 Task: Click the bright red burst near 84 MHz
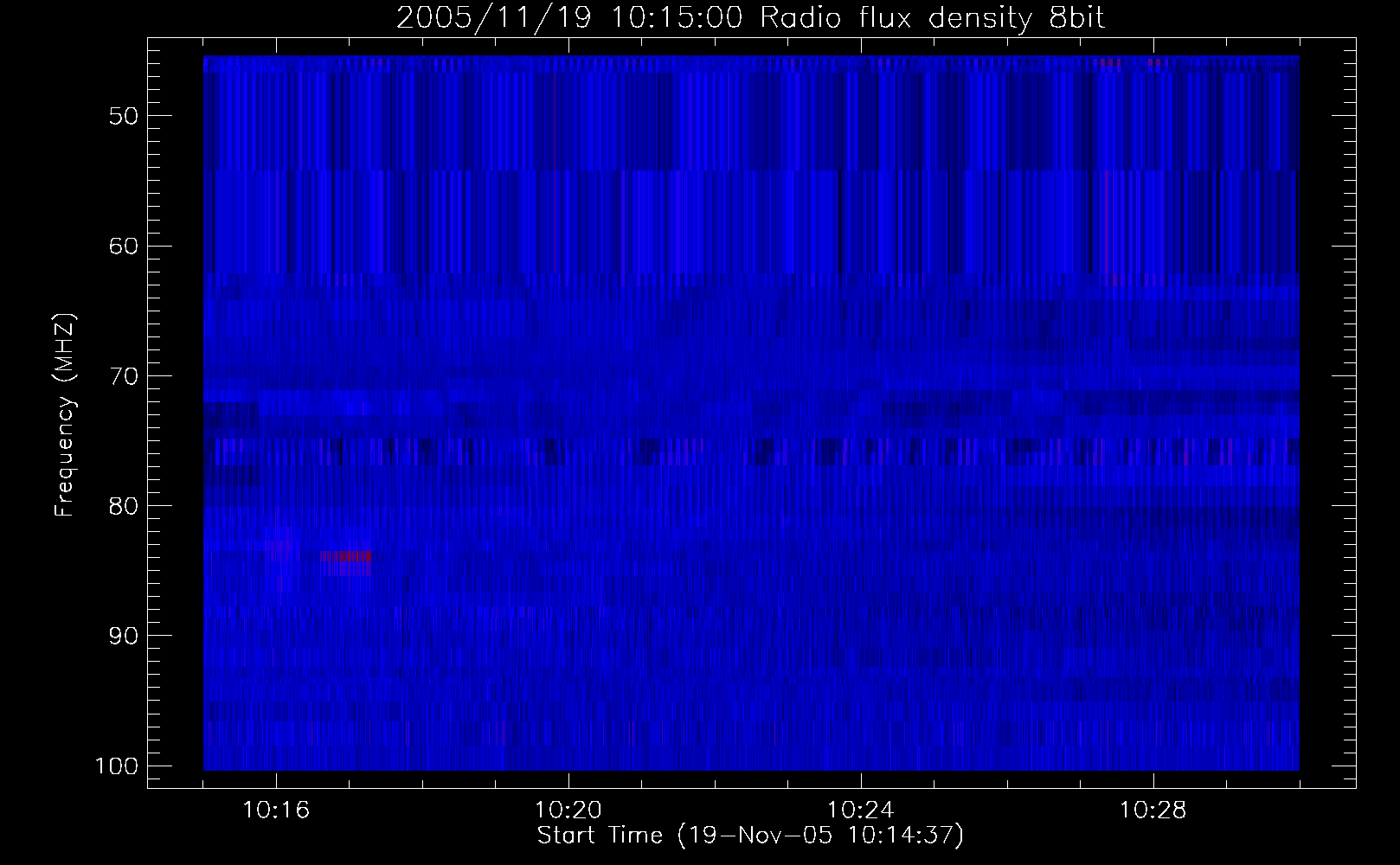[x=345, y=557]
